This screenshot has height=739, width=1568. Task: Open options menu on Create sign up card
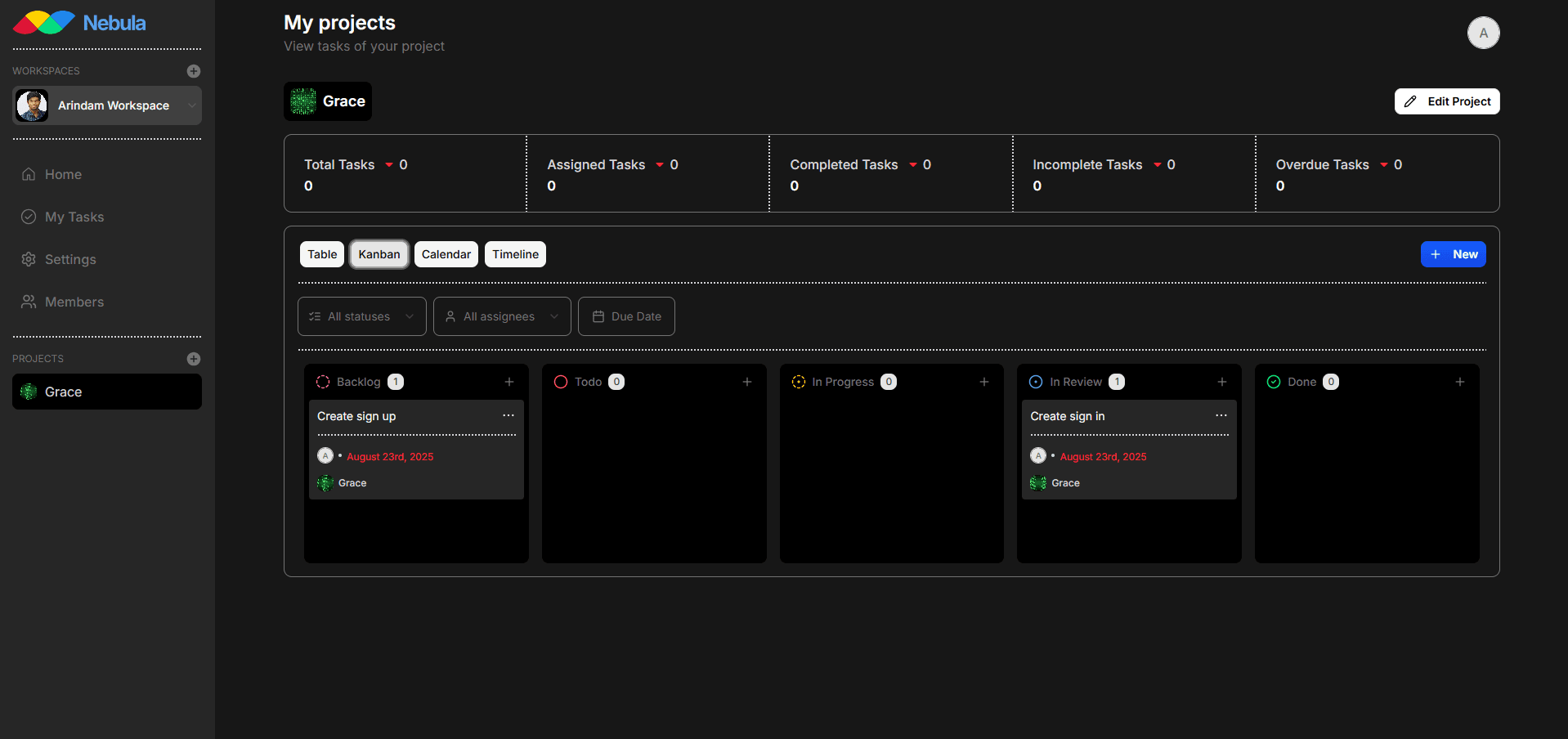508,415
